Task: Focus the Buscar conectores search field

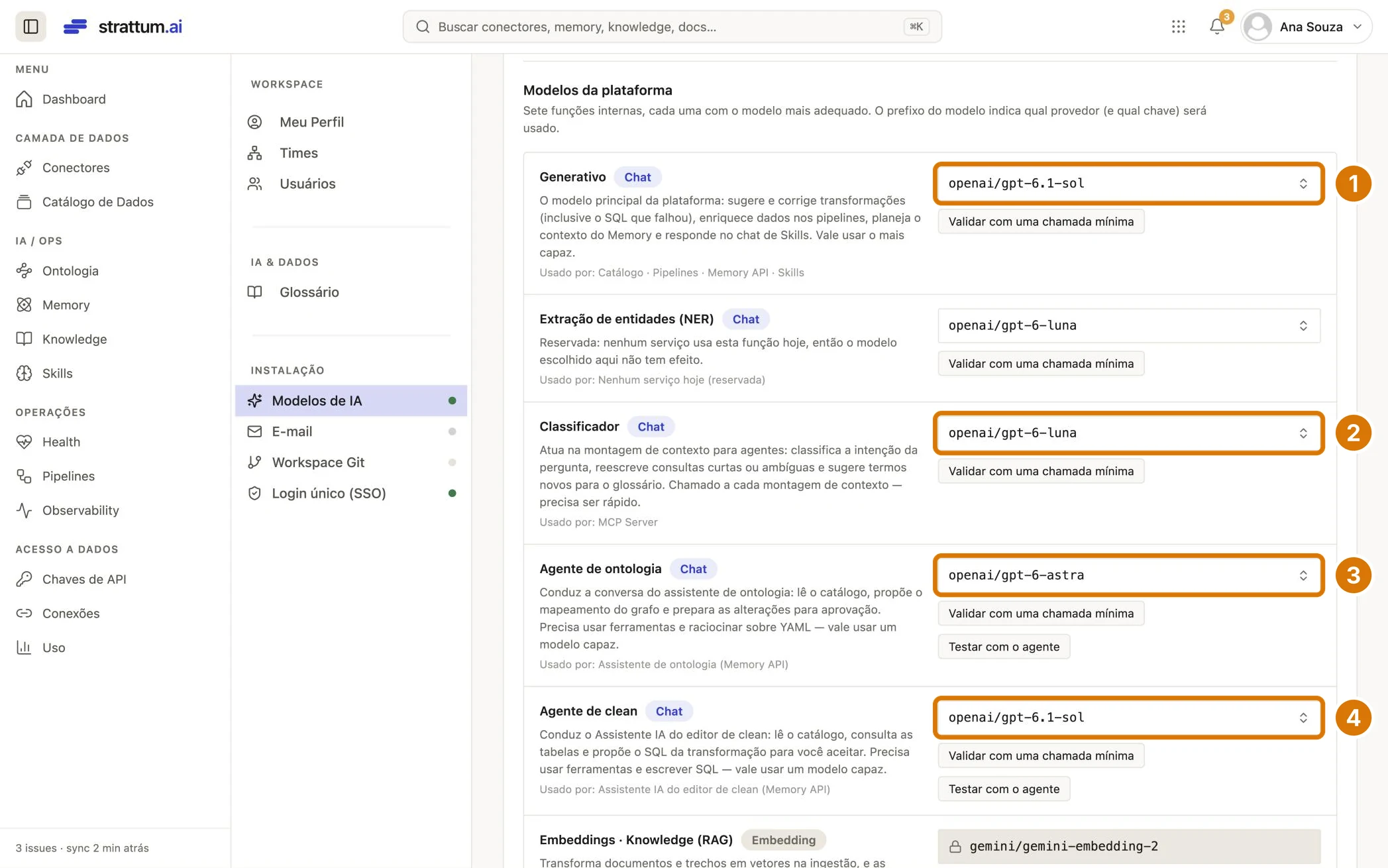Action: pos(672,27)
